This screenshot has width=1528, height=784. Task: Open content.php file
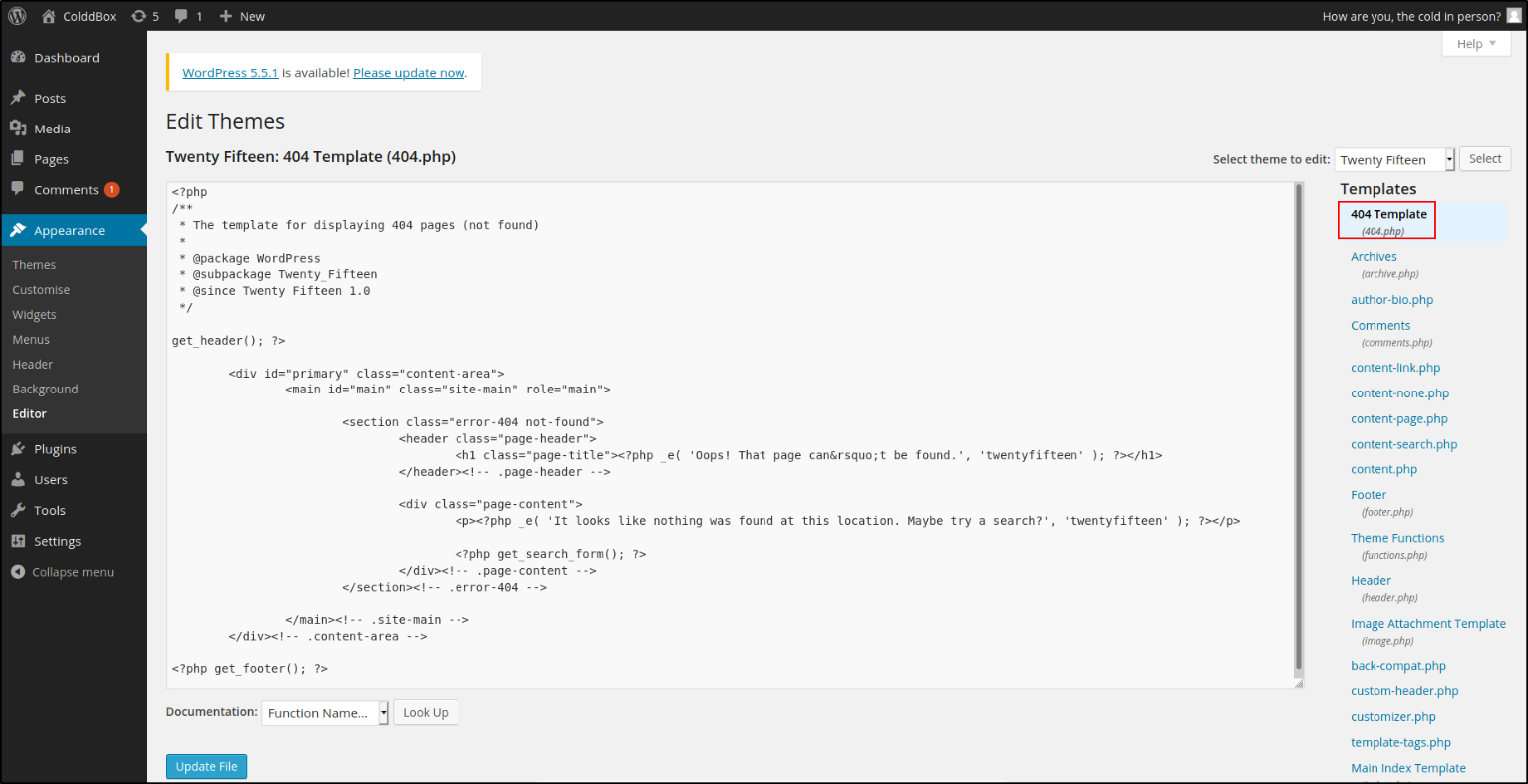coord(1383,470)
